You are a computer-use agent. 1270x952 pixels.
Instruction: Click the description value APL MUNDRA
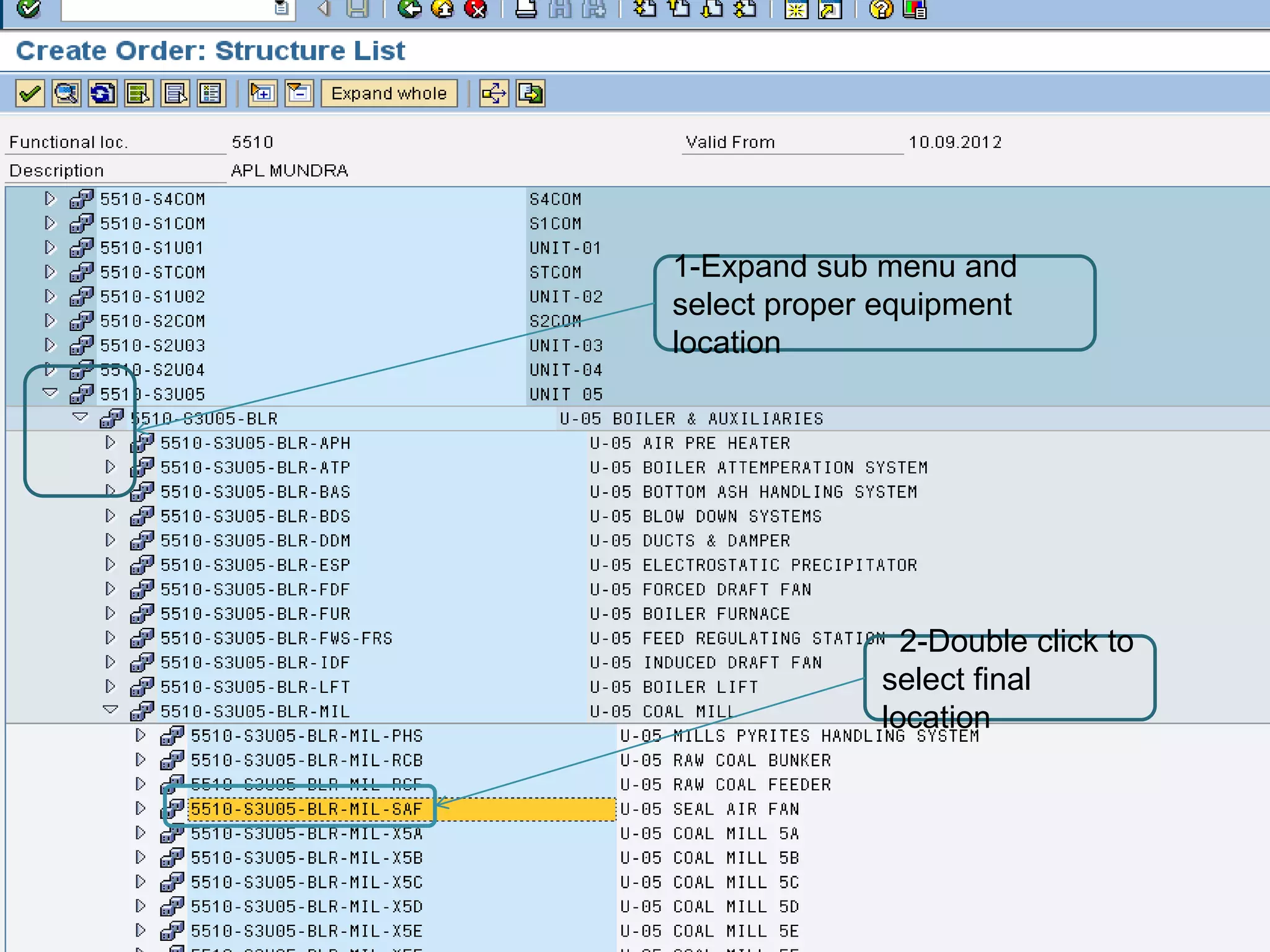pos(290,170)
